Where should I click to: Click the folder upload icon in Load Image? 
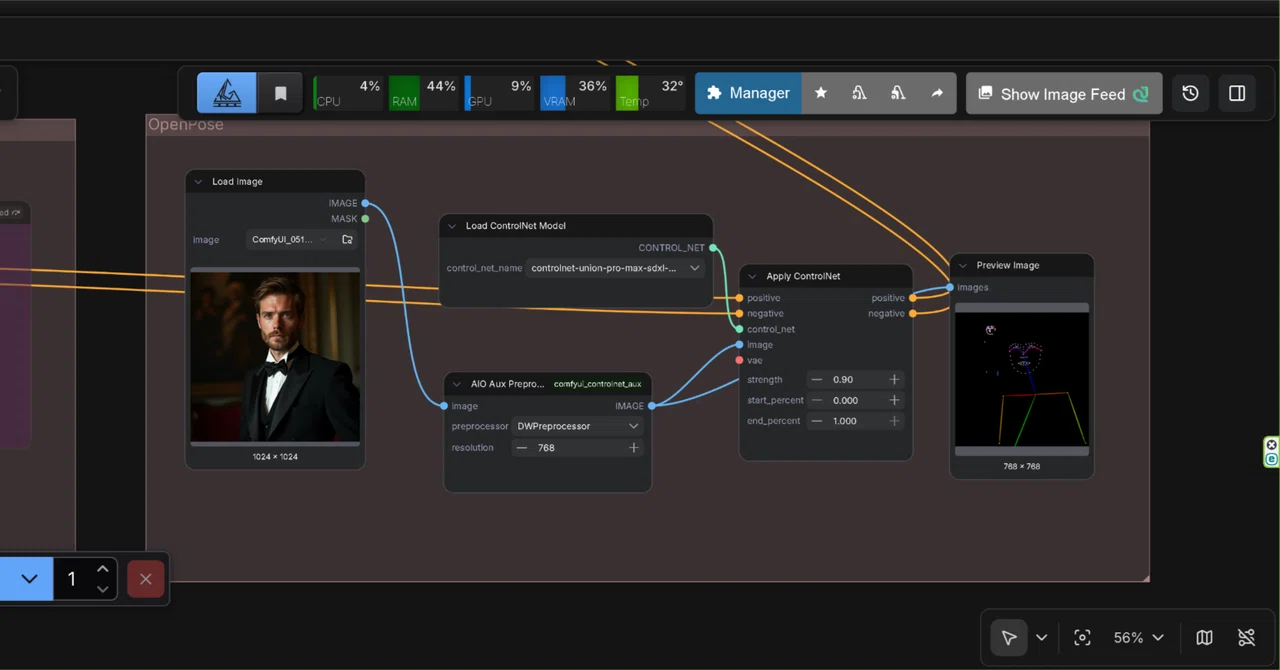(347, 240)
